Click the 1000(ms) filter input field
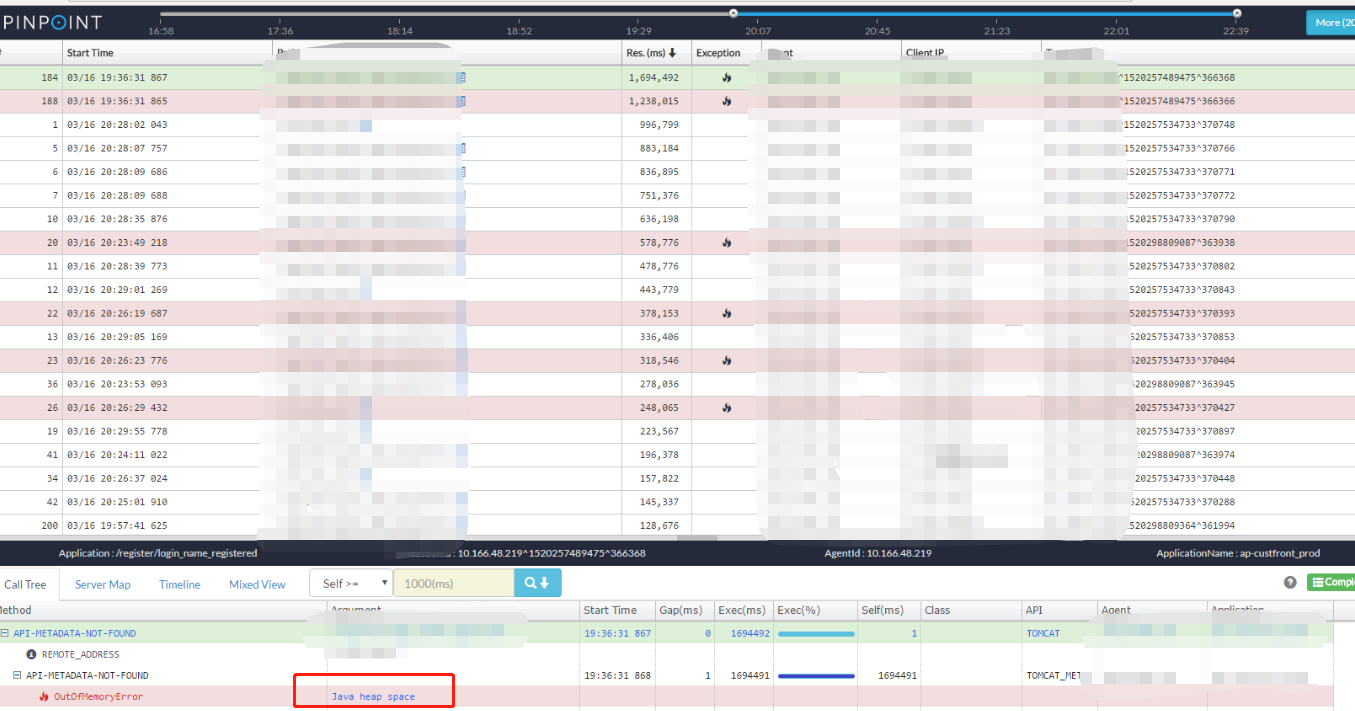Screen dimensions: 1355x711 (454, 583)
